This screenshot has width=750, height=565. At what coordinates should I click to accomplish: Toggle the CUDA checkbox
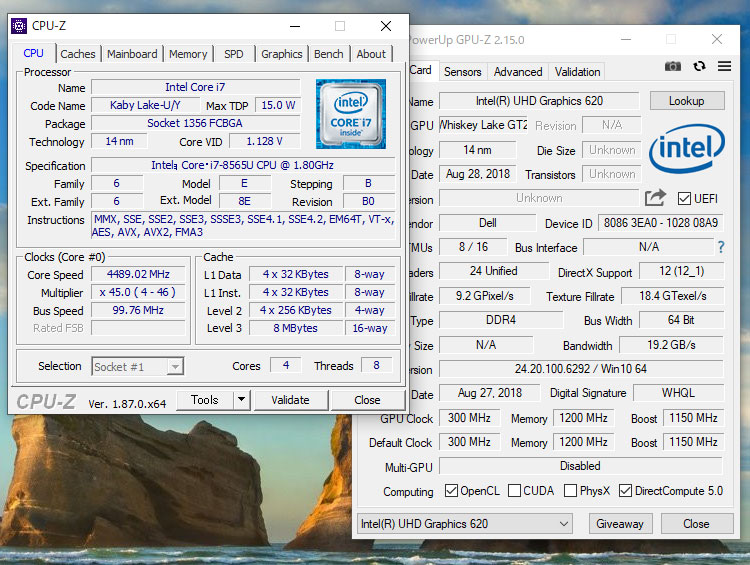coord(514,490)
